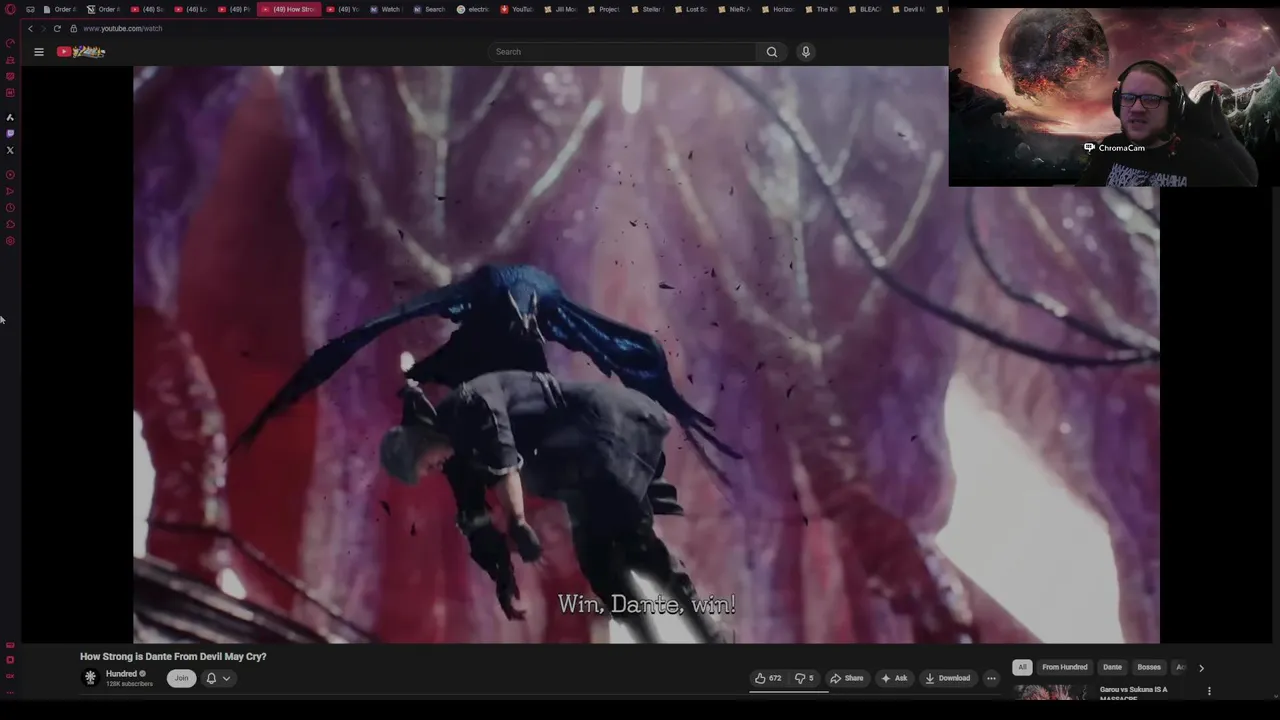Go back with the browser back arrow

(30, 29)
